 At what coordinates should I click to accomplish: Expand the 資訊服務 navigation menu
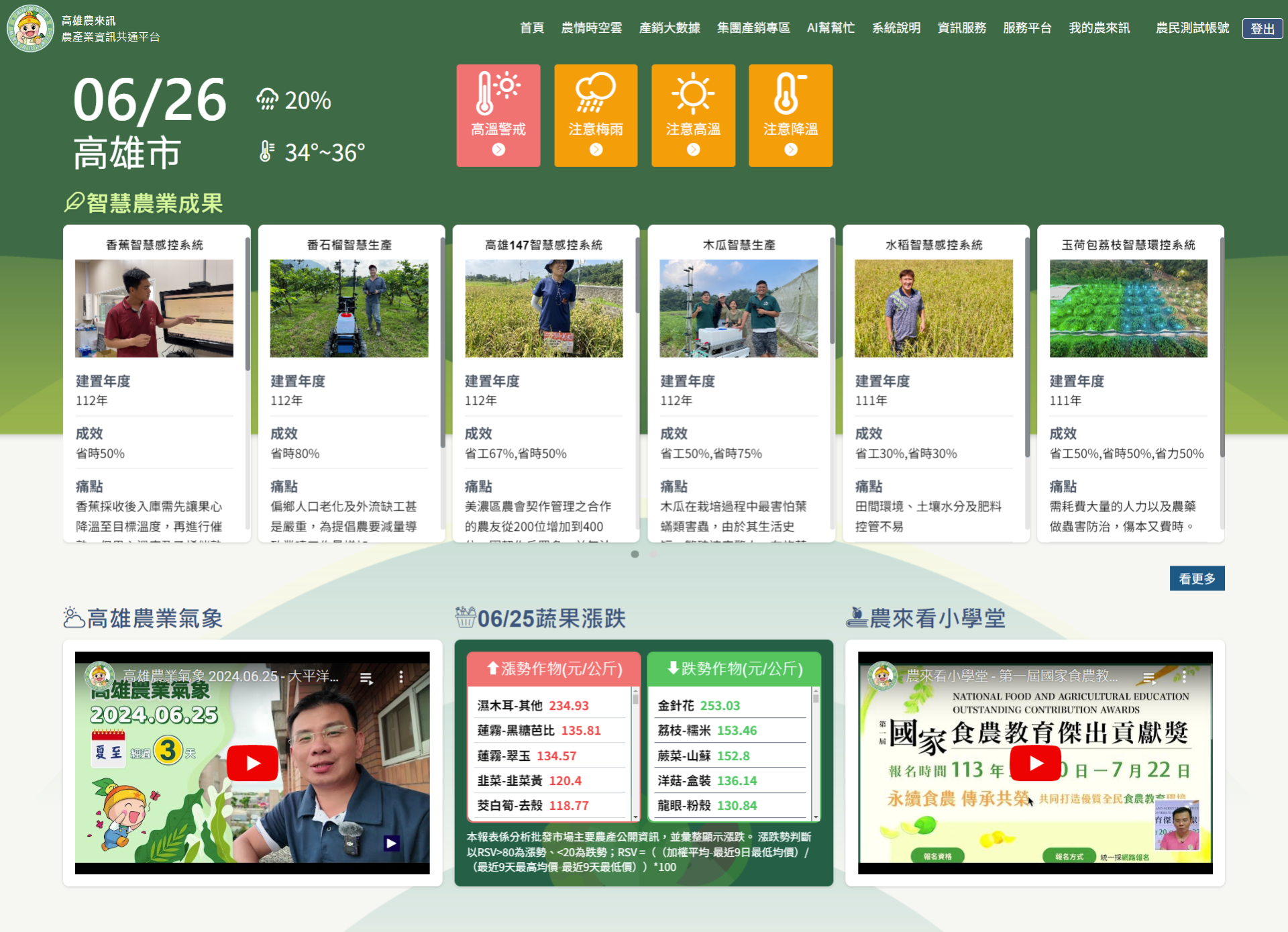[961, 28]
